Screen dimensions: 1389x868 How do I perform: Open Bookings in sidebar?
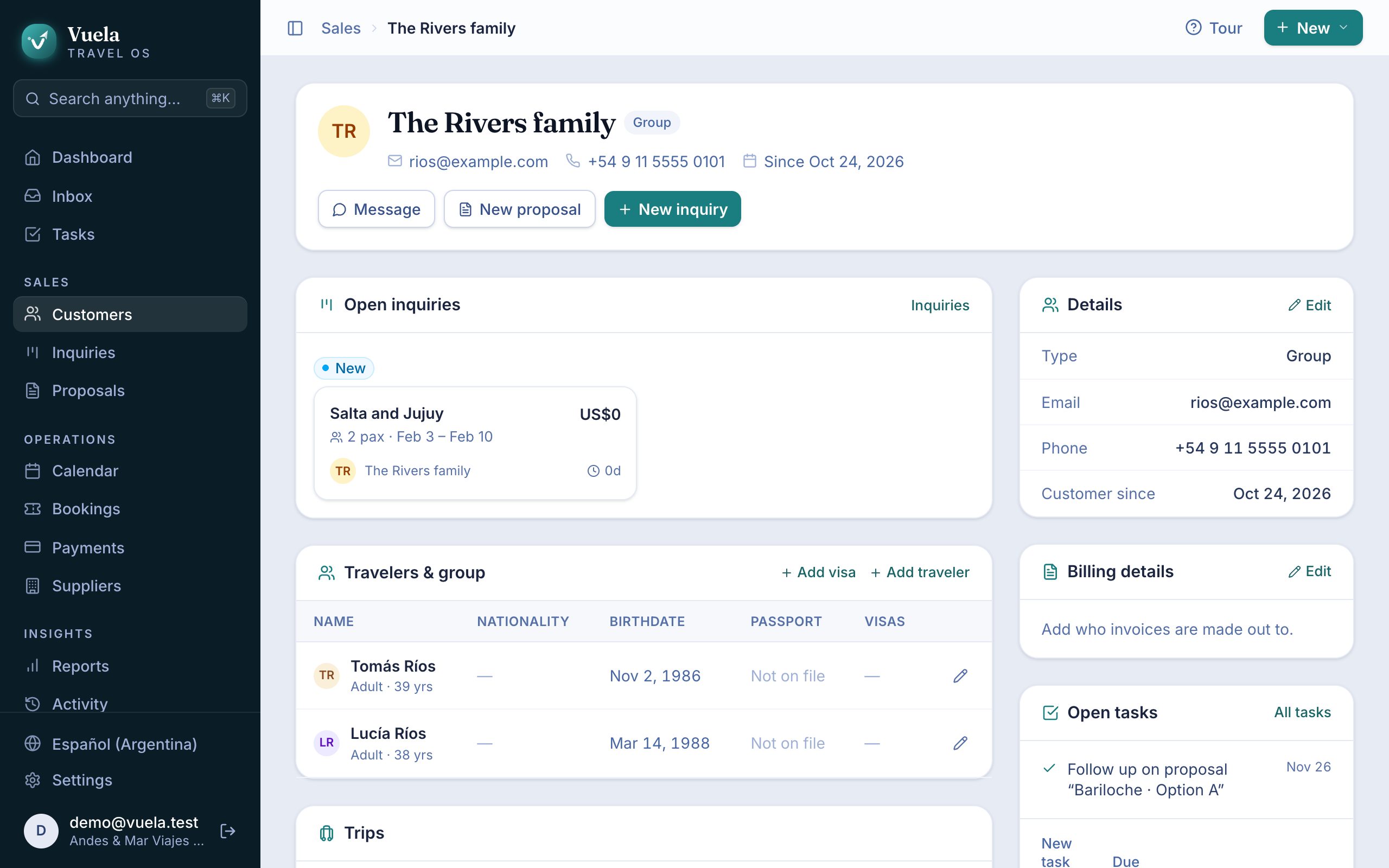(130, 509)
